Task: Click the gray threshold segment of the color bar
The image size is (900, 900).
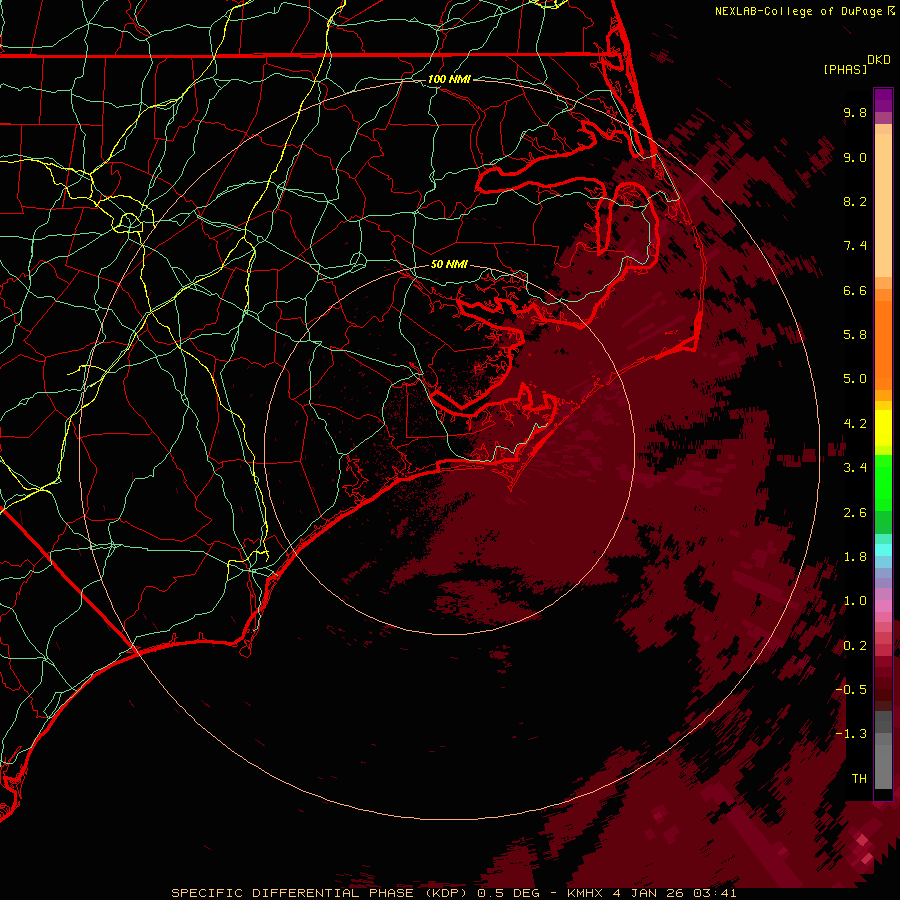Action: [883, 752]
